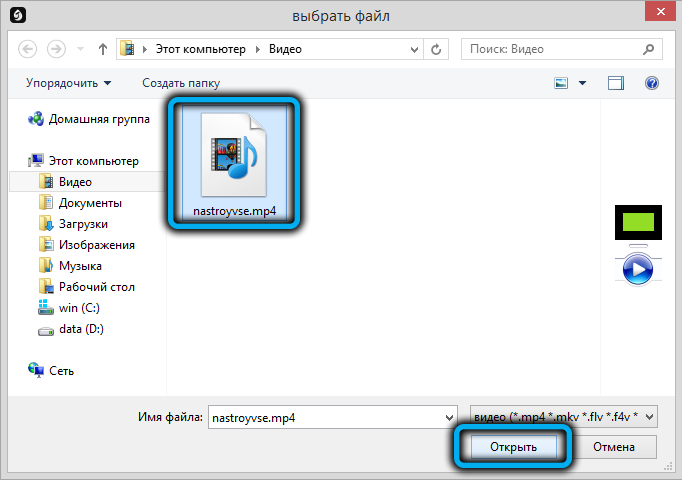Click the Forward navigation arrow
Image resolution: width=682 pixels, height=480 pixels.
pyautogui.click(x=56, y=49)
